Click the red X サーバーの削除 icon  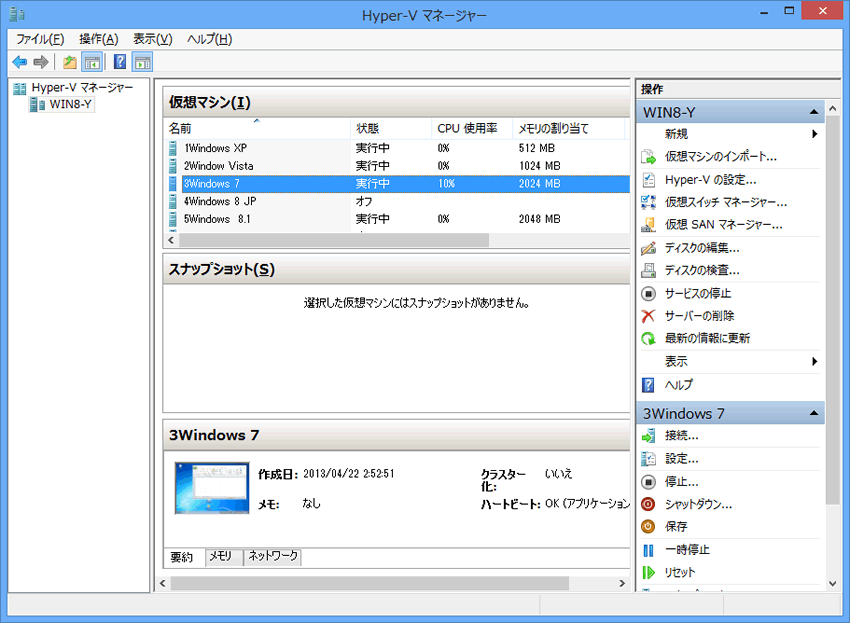[648, 316]
